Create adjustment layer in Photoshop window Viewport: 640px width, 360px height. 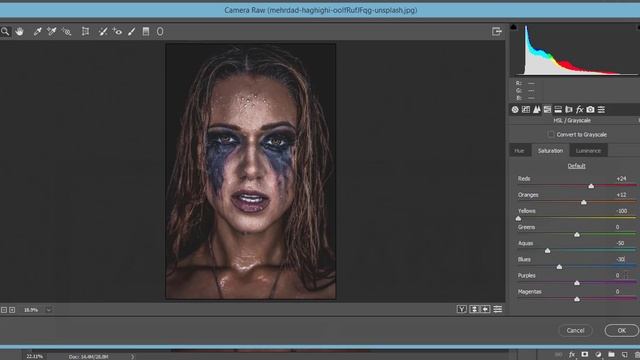(x=598, y=355)
